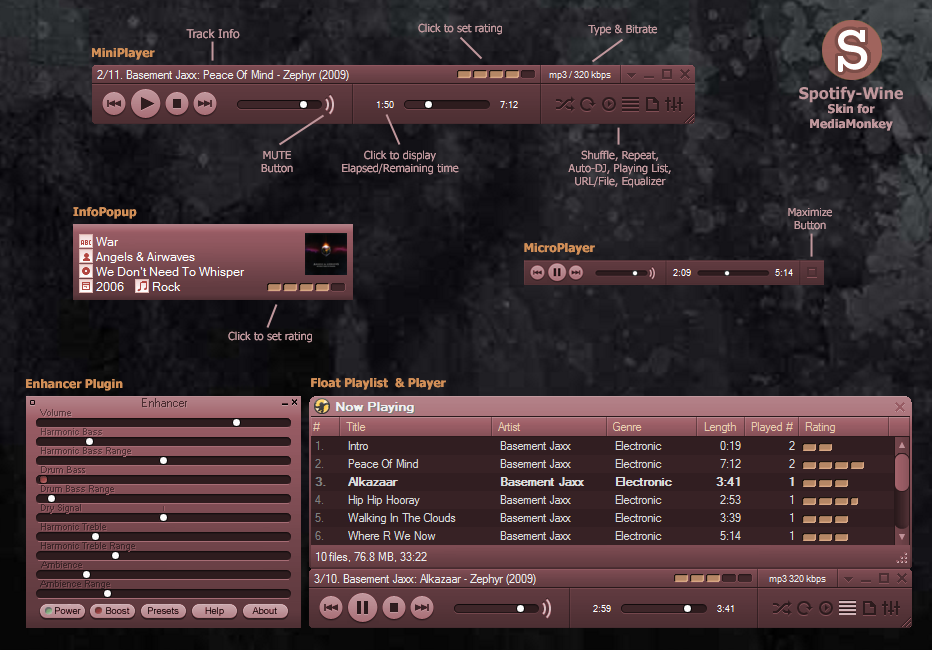Sort playlist by Rating column header
932x650 pixels.
click(843, 427)
